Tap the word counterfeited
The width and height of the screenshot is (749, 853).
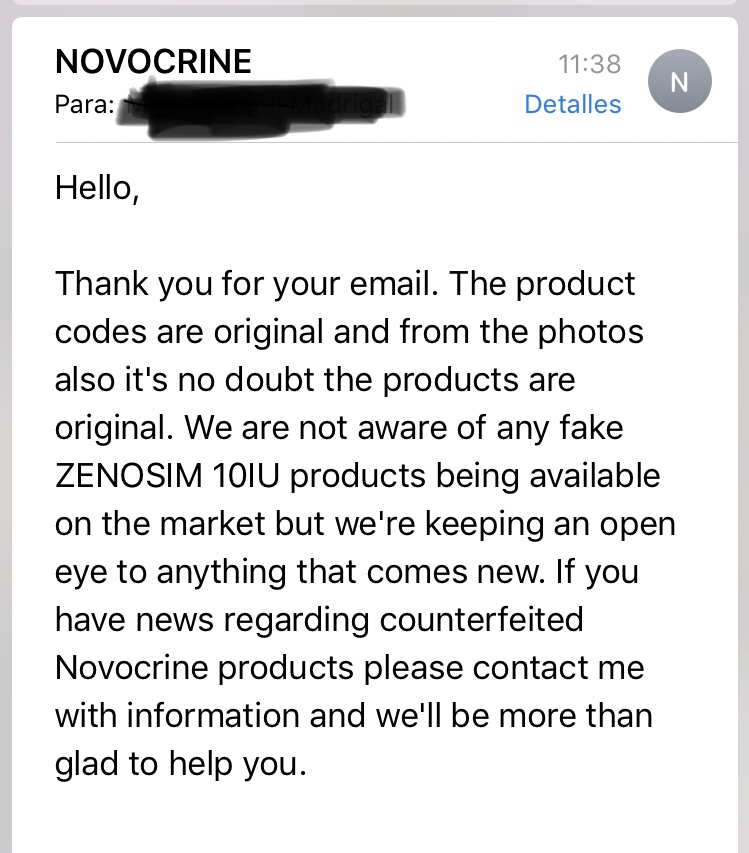tap(481, 619)
